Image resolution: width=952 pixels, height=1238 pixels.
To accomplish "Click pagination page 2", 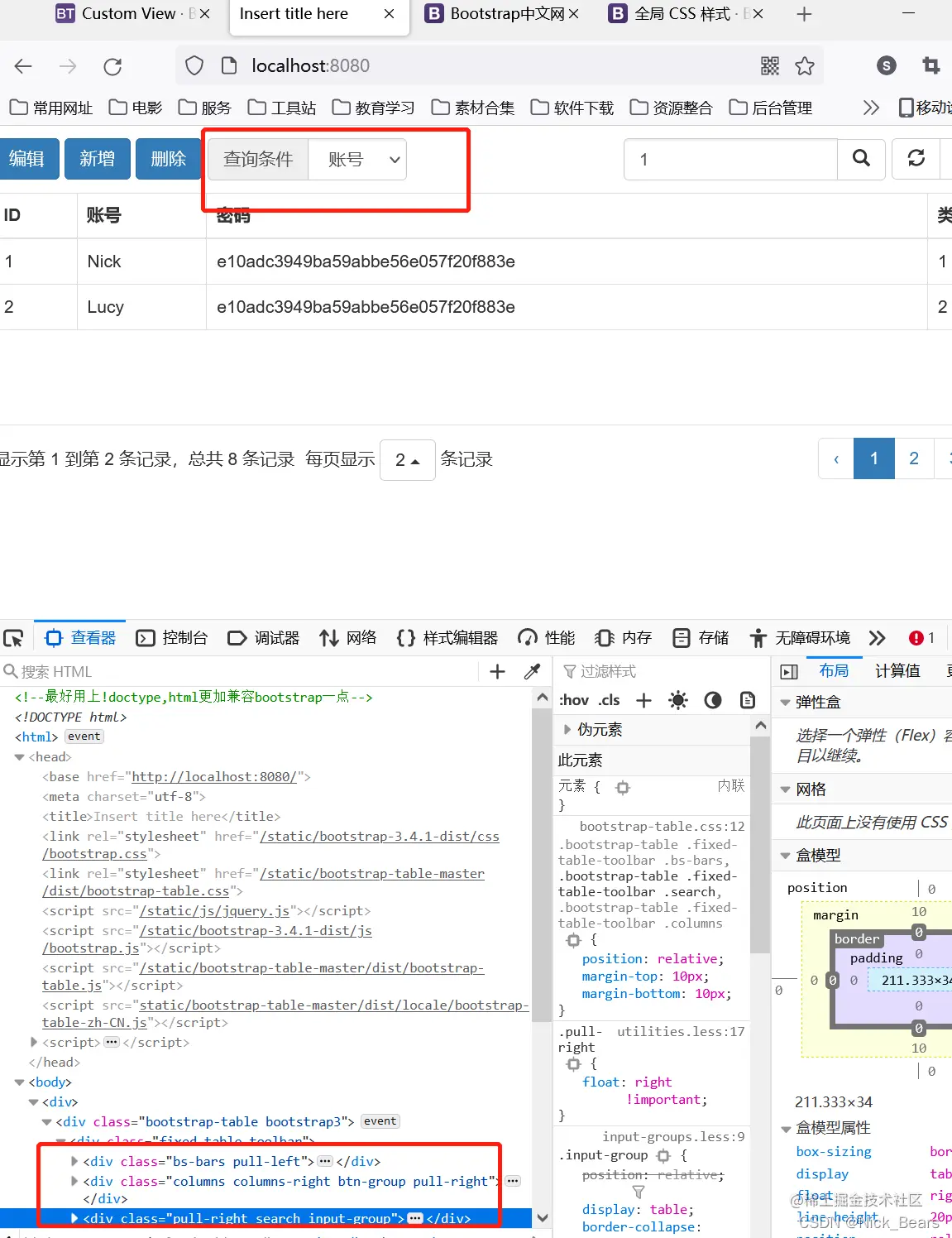I will click(914, 458).
